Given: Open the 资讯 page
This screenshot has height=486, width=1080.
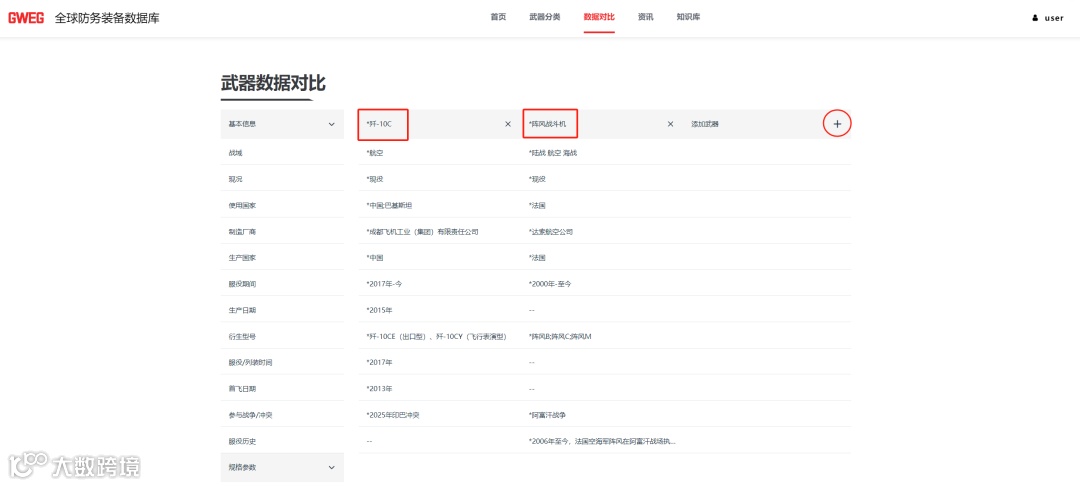Looking at the screenshot, I should click(x=645, y=17).
